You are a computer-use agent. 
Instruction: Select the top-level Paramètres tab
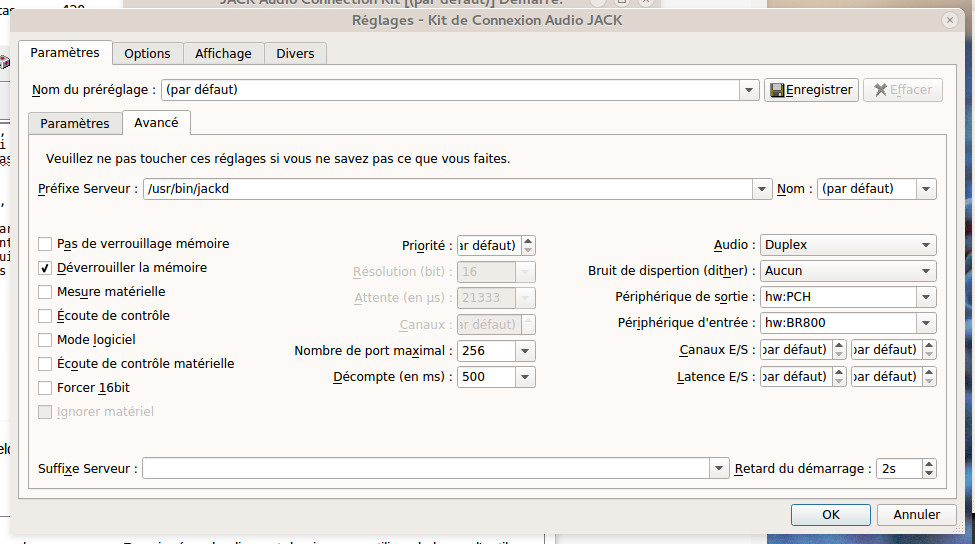tap(65, 53)
